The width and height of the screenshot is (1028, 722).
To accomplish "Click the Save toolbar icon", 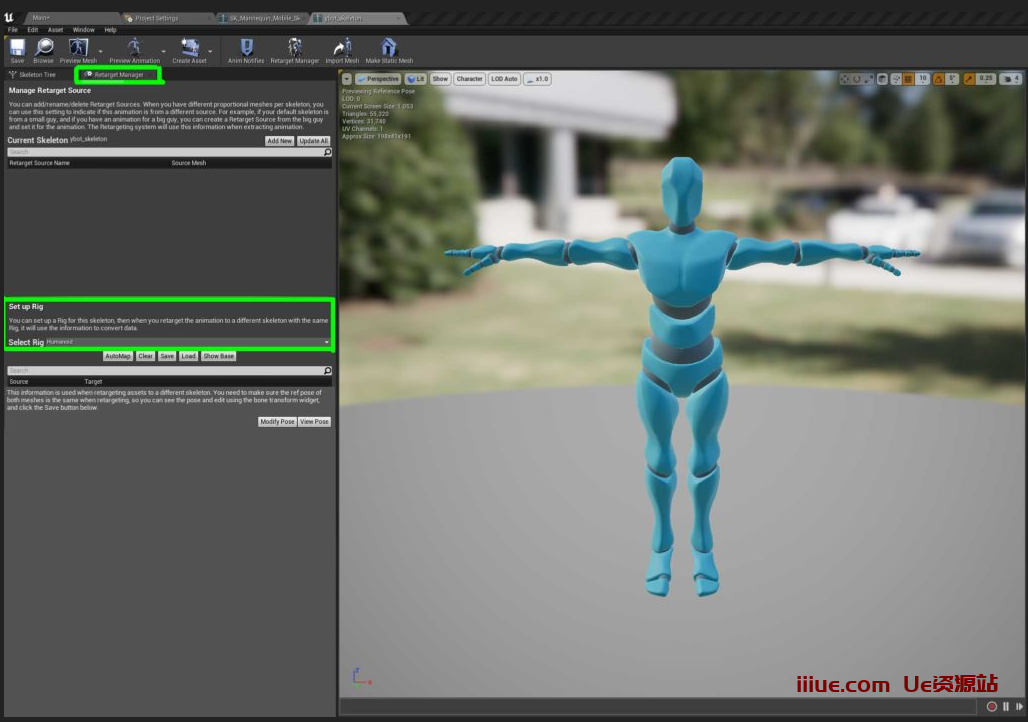I will 17,49.
